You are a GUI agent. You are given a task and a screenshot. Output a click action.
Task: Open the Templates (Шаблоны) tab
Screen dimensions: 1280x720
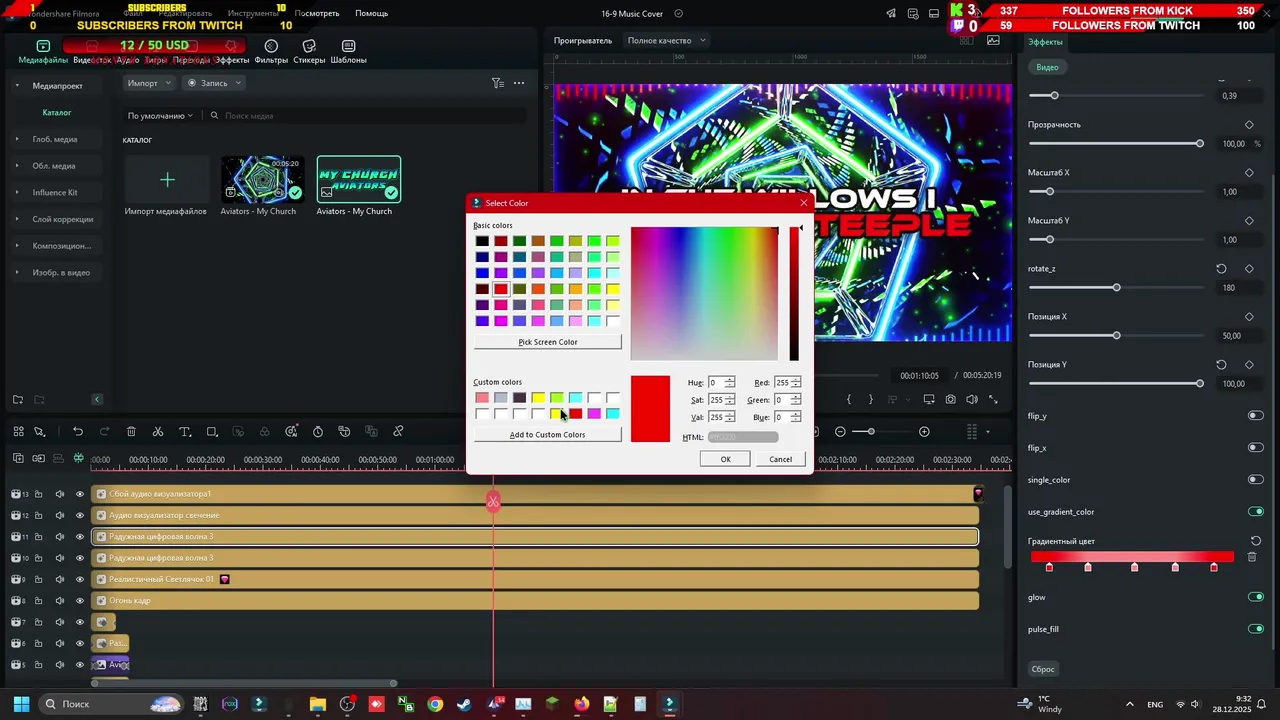pyautogui.click(x=348, y=52)
